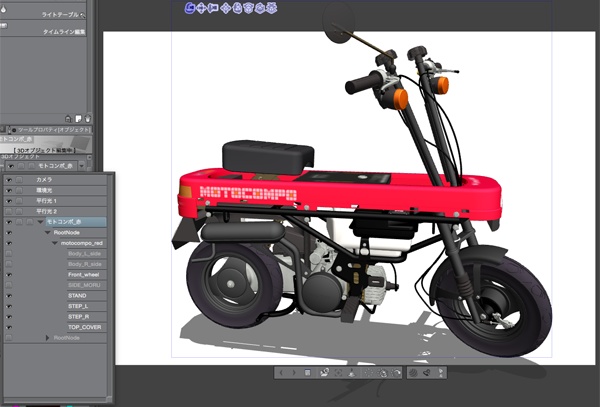Screen dimensions: 600x407
Task: Hide the STAND part via eye icon
Action: coord(9,296)
